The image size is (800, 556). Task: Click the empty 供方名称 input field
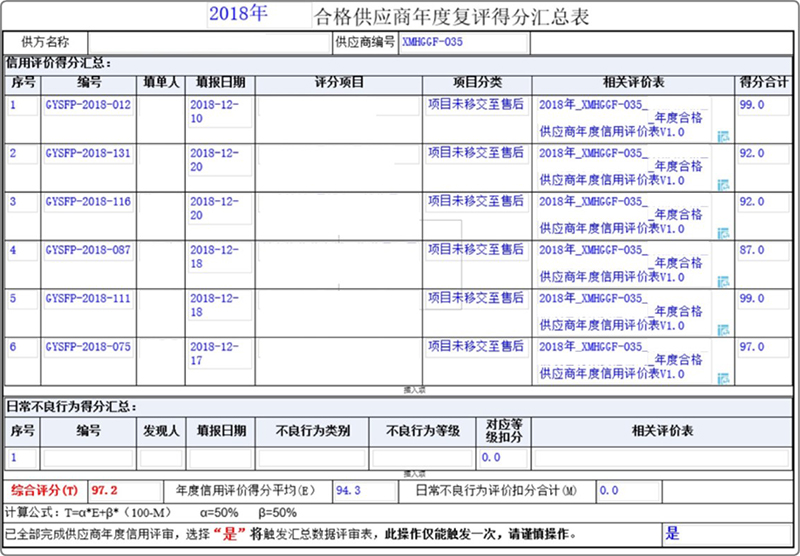click(209, 43)
